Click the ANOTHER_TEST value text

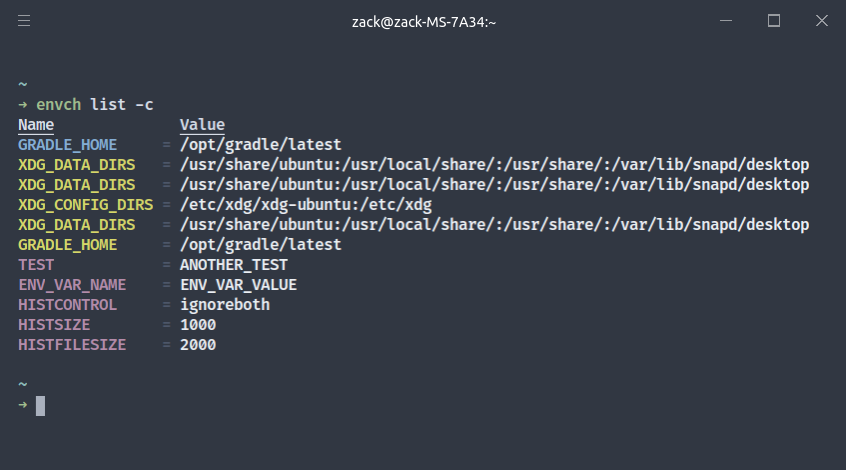pyautogui.click(x=234, y=264)
